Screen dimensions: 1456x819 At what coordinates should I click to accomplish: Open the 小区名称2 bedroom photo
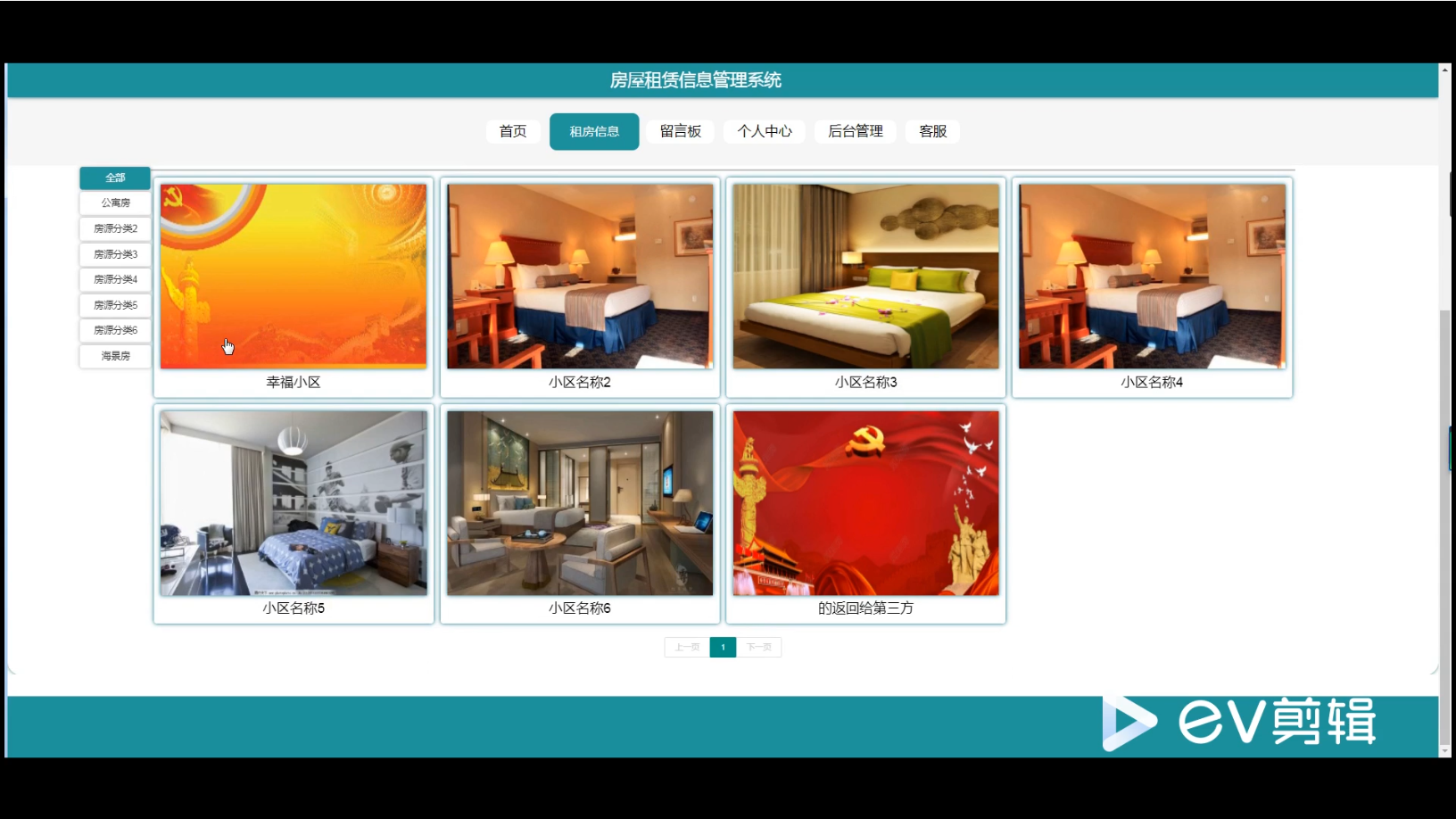[580, 277]
